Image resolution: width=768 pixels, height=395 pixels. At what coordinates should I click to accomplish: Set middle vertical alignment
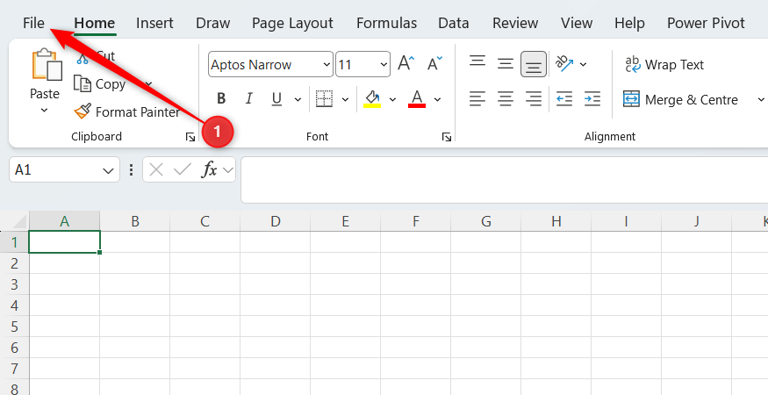click(505, 64)
